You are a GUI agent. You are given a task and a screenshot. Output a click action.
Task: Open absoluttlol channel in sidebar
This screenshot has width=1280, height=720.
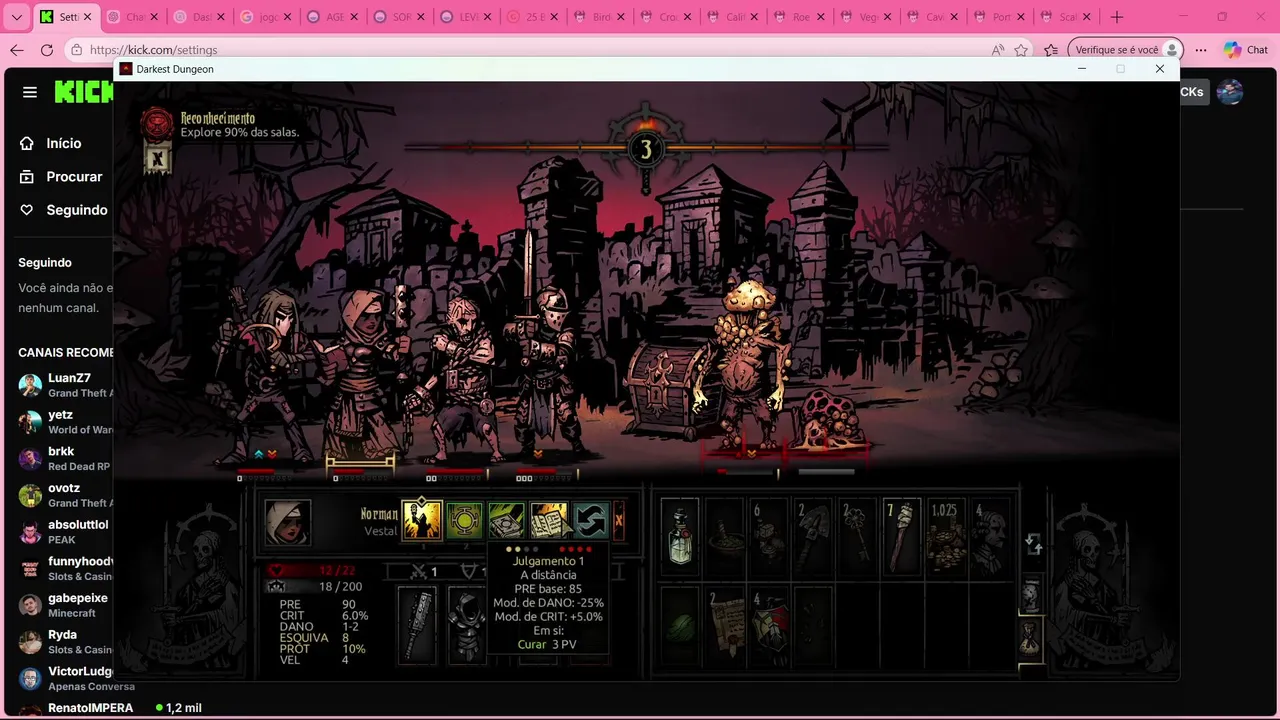click(63, 532)
